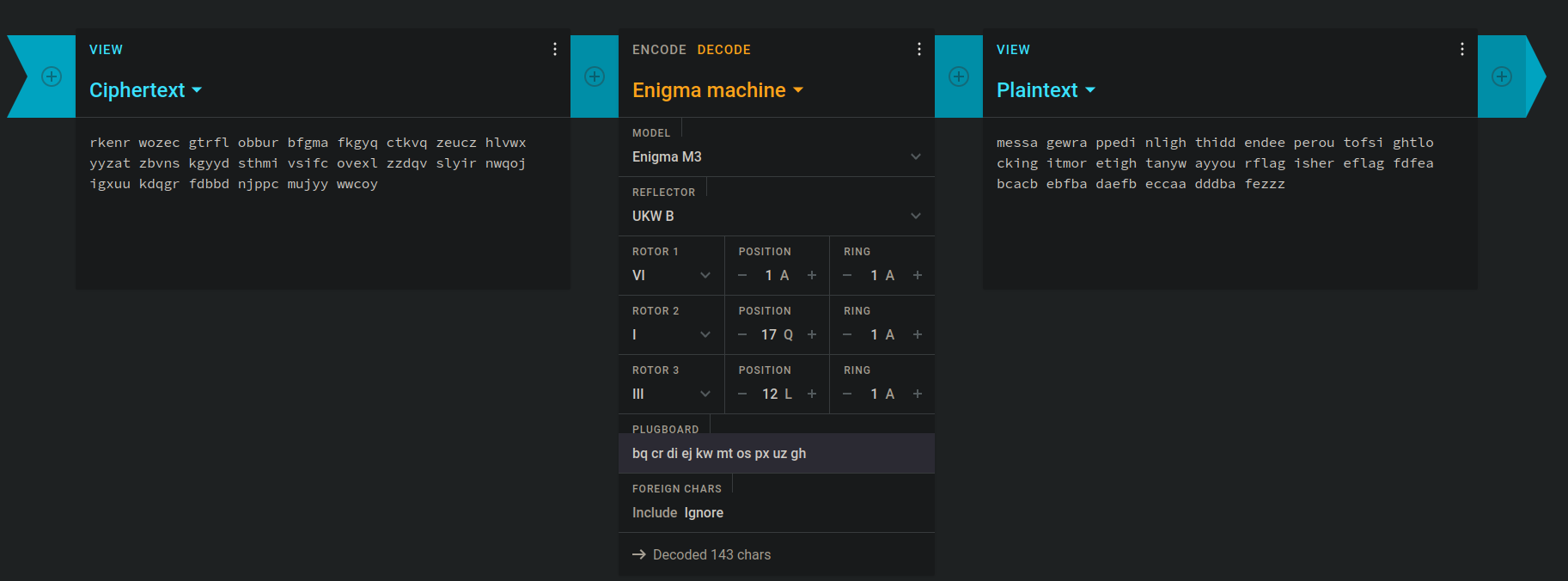Open the Ciphertext view type selector
The width and height of the screenshot is (1568, 581).
(145, 90)
